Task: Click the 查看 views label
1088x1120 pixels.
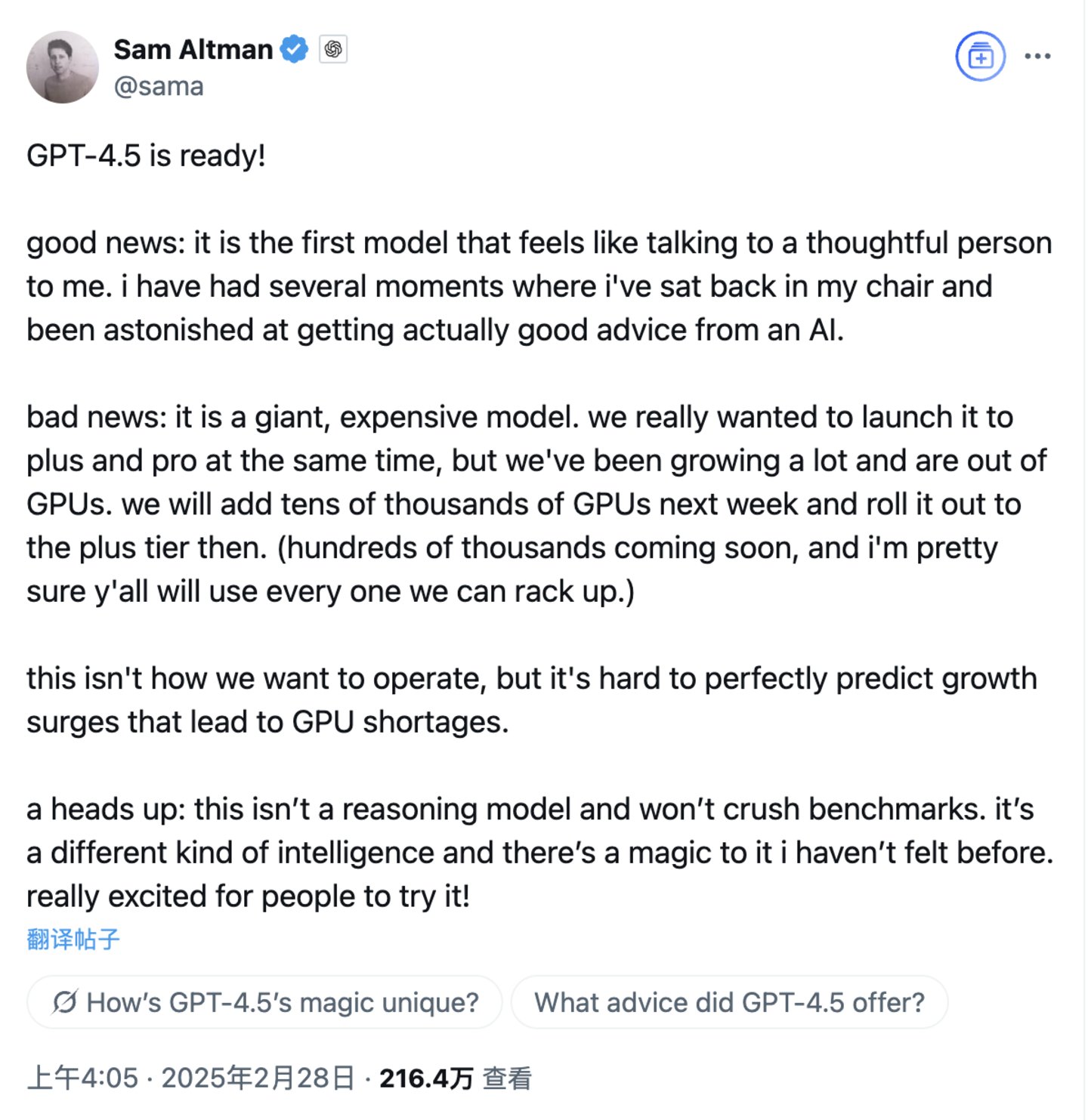Action: [x=507, y=1078]
